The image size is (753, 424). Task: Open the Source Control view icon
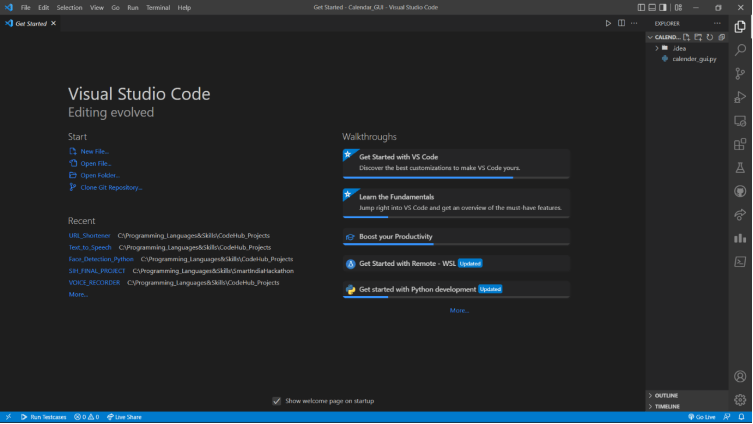(740, 73)
